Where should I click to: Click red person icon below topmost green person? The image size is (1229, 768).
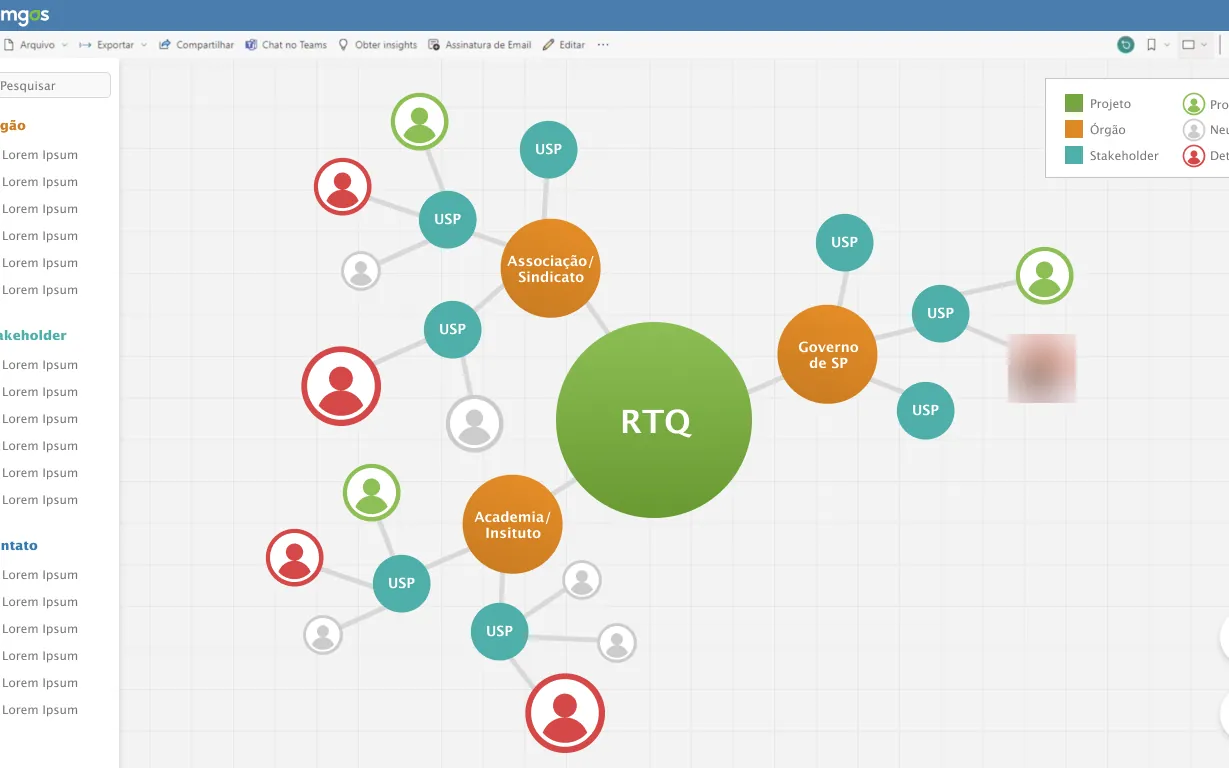342,187
